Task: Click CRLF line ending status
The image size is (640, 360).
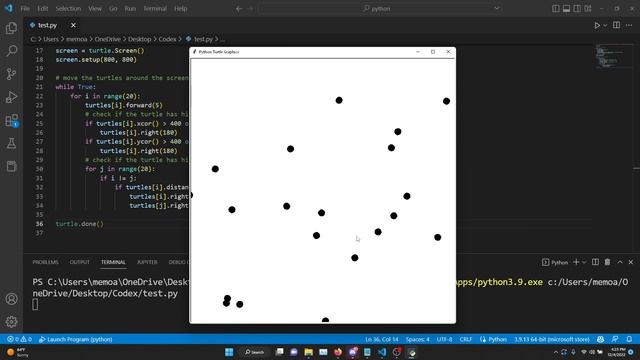Action: [x=466, y=339]
